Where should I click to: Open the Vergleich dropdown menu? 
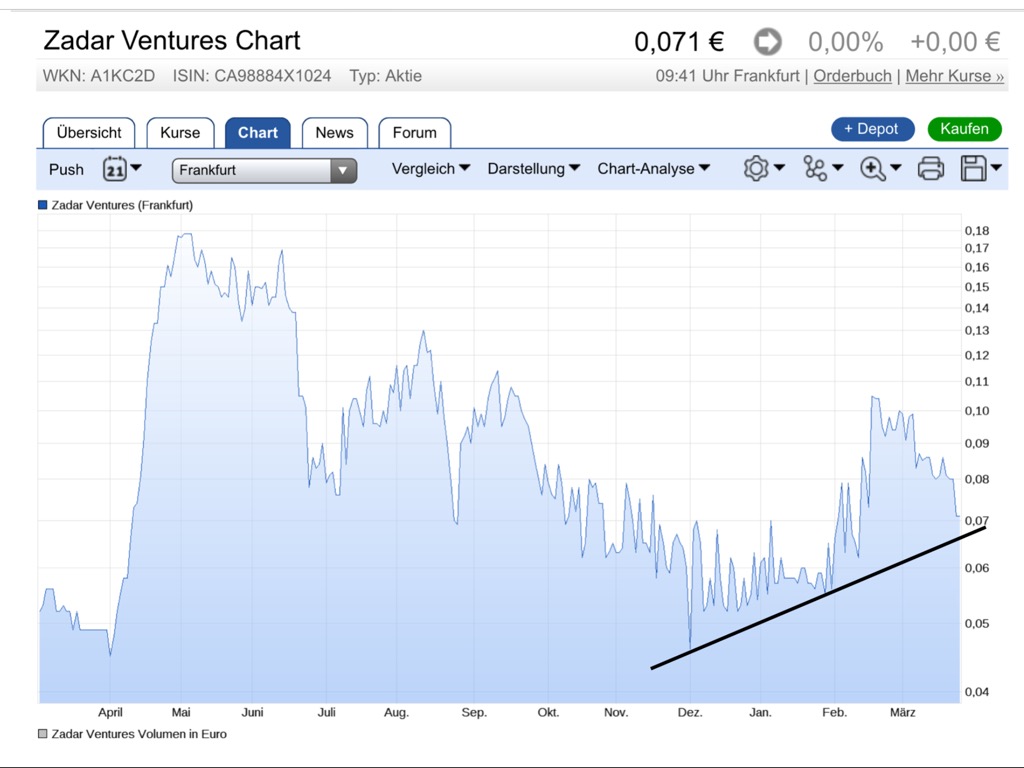point(430,169)
